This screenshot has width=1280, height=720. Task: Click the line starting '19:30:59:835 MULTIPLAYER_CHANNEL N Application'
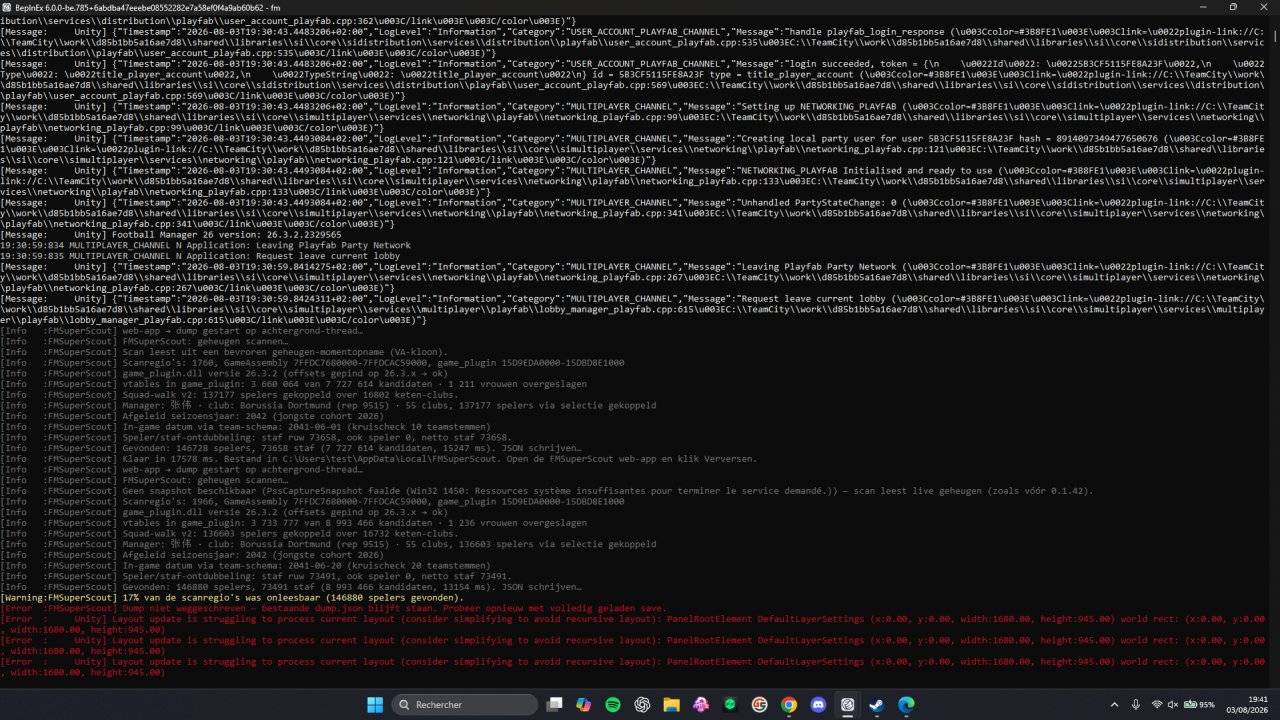pos(200,256)
